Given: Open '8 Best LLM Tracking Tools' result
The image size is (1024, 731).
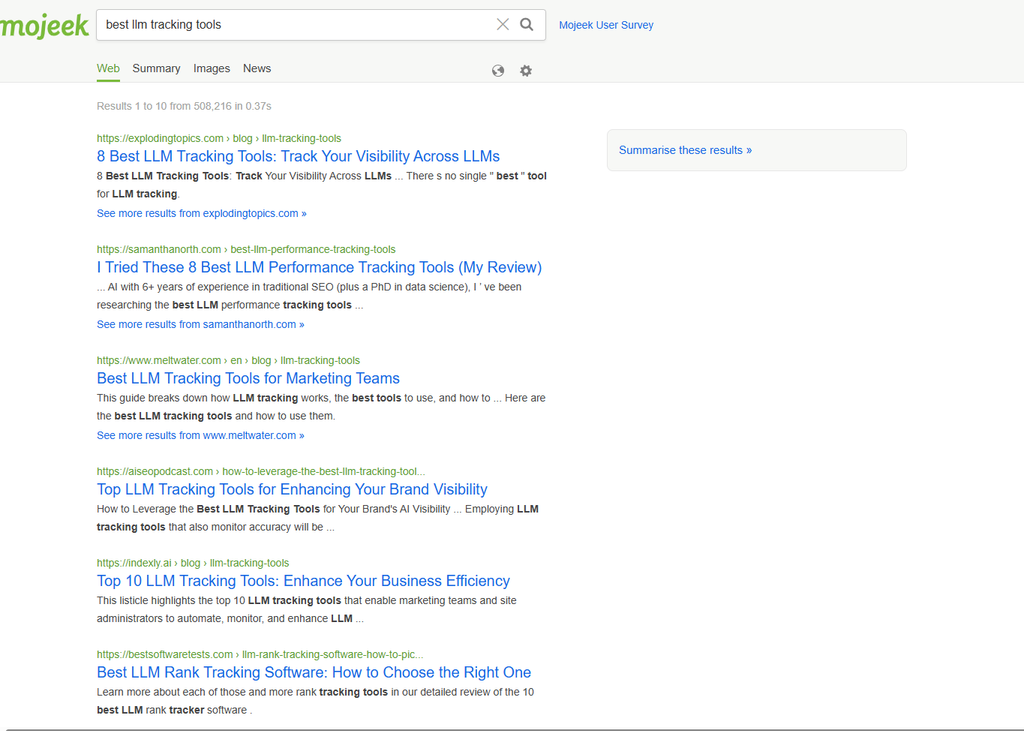Looking at the screenshot, I should coord(298,156).
